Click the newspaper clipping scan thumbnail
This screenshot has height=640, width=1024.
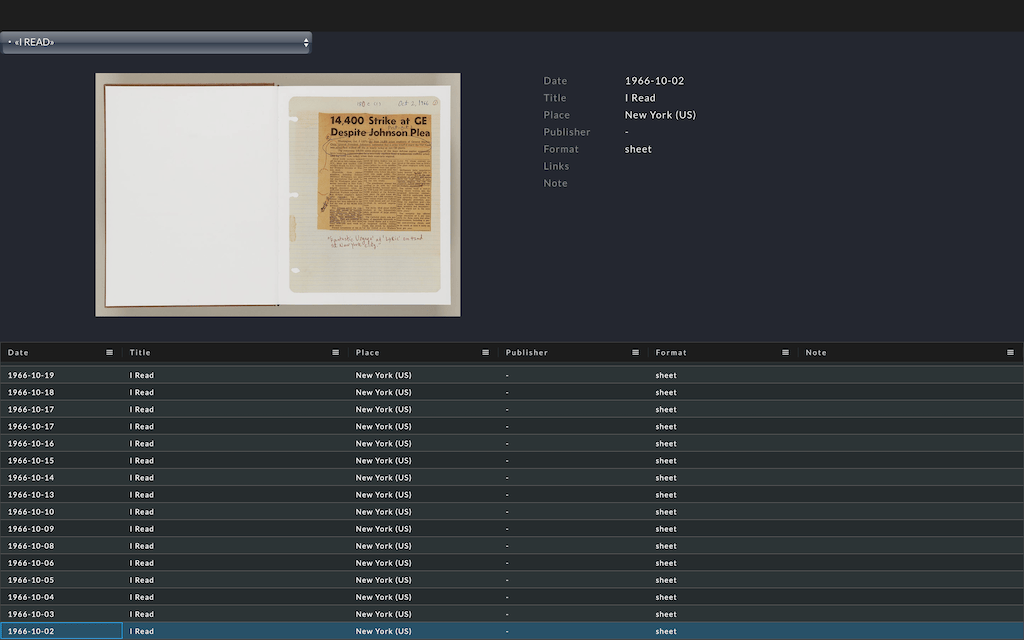pos(278,194)
